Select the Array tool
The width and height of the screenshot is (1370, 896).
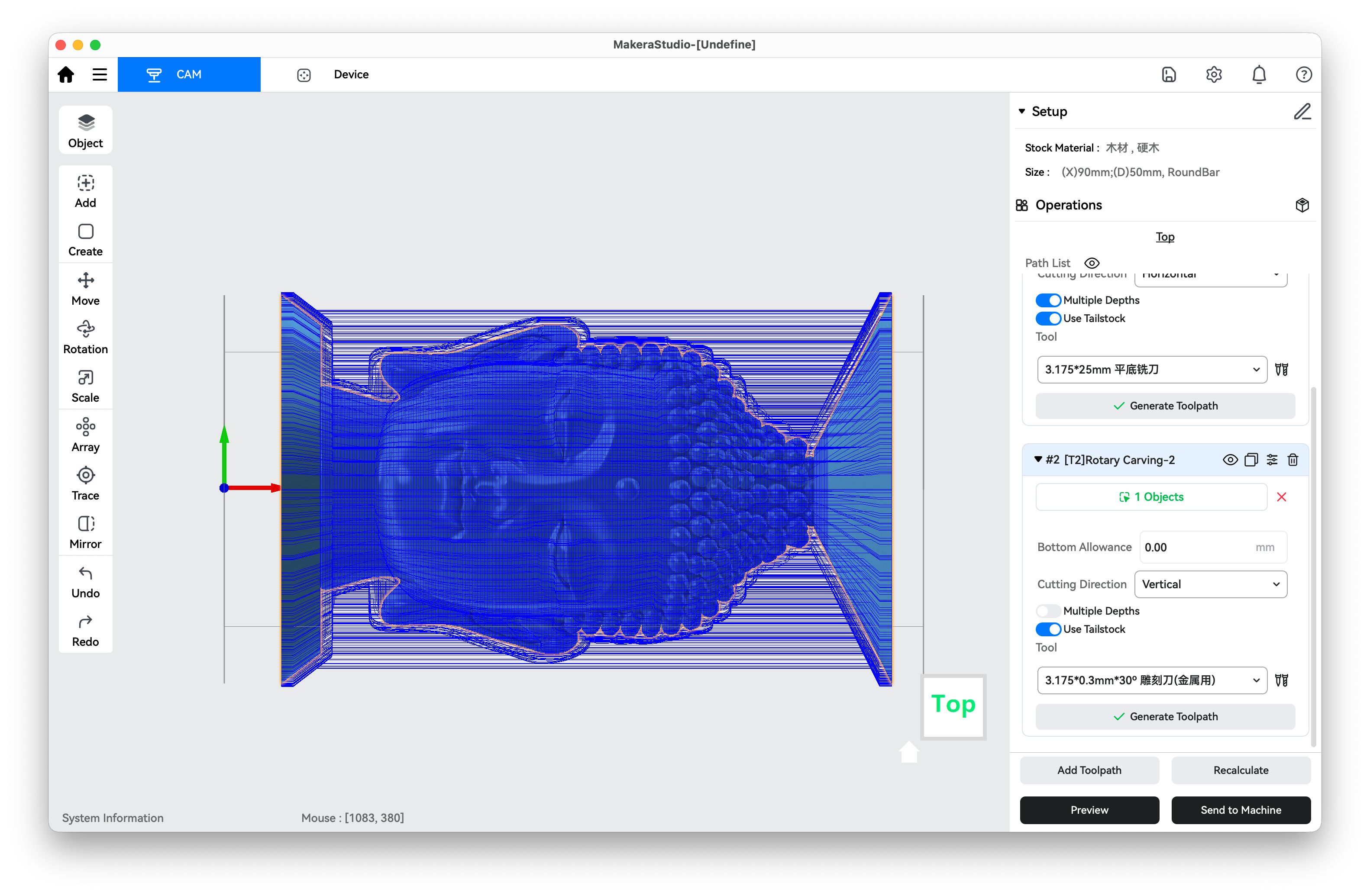pos(86,435)
